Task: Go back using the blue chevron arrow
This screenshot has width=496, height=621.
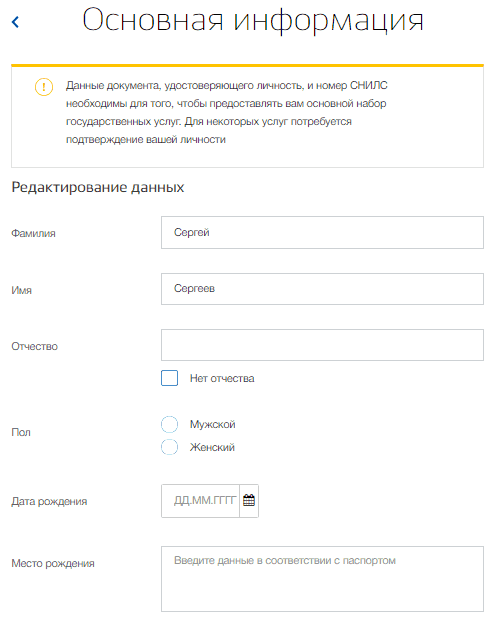Action: click(x=15, y=22)
